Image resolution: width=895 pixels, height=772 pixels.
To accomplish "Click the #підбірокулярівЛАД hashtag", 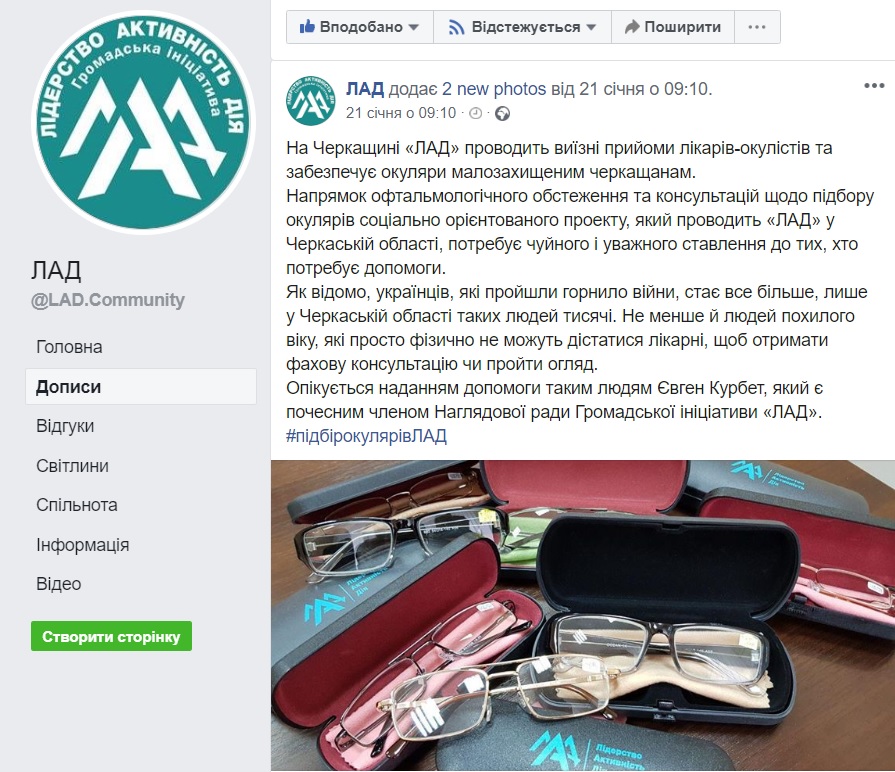I will click(x=366, y=436).
